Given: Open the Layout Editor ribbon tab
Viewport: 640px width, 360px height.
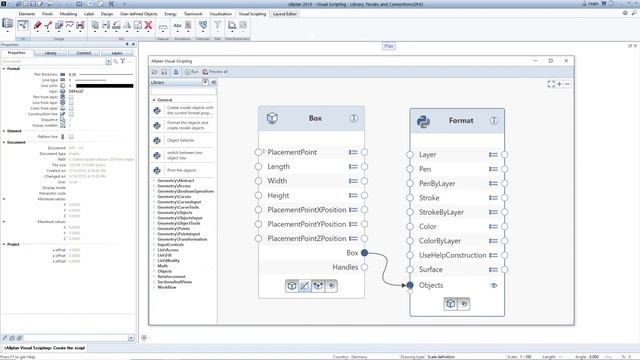Looking at the screenshot, I should tap(284, 14).
